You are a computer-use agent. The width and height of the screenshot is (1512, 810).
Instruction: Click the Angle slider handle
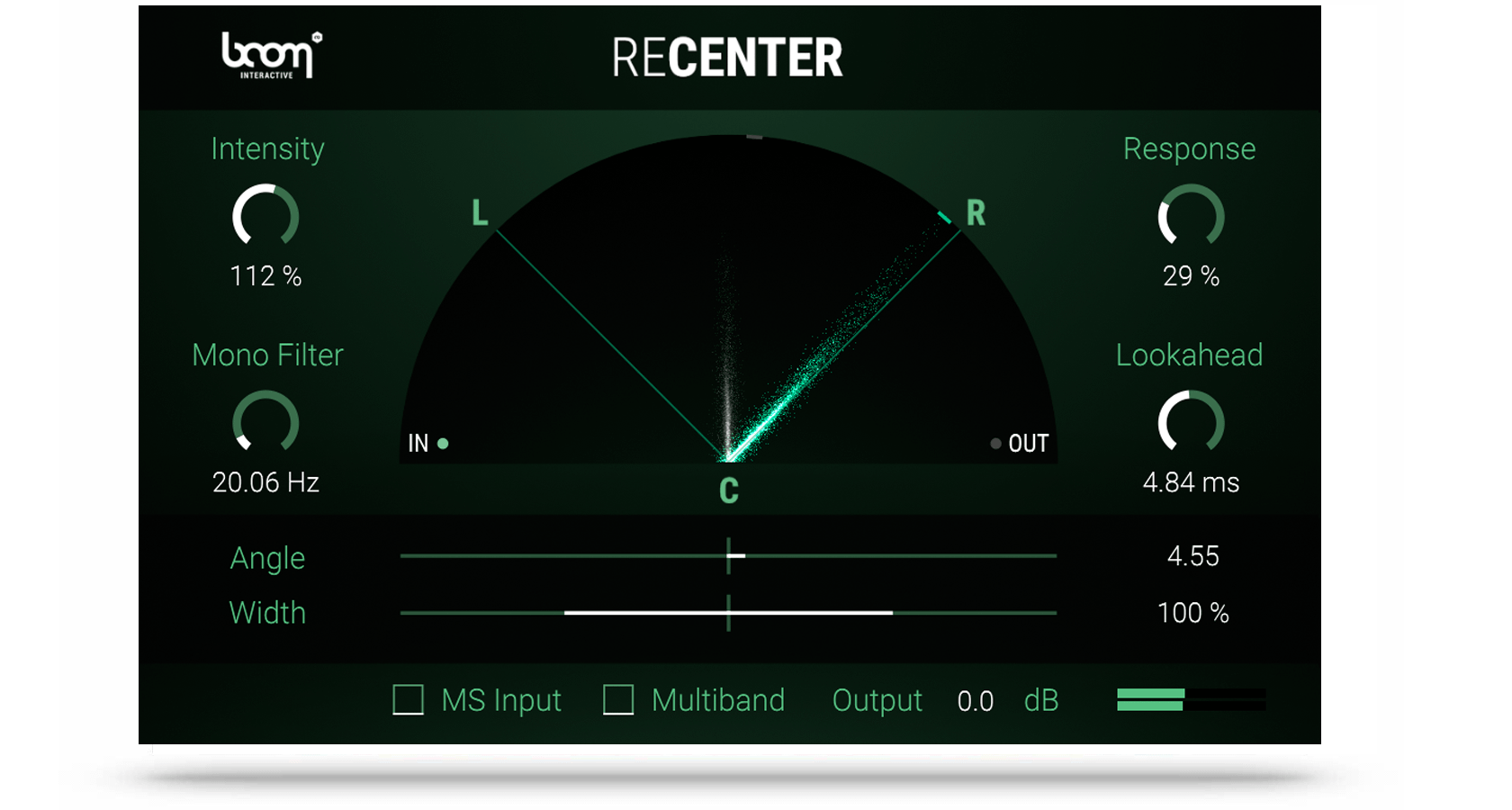736,556
